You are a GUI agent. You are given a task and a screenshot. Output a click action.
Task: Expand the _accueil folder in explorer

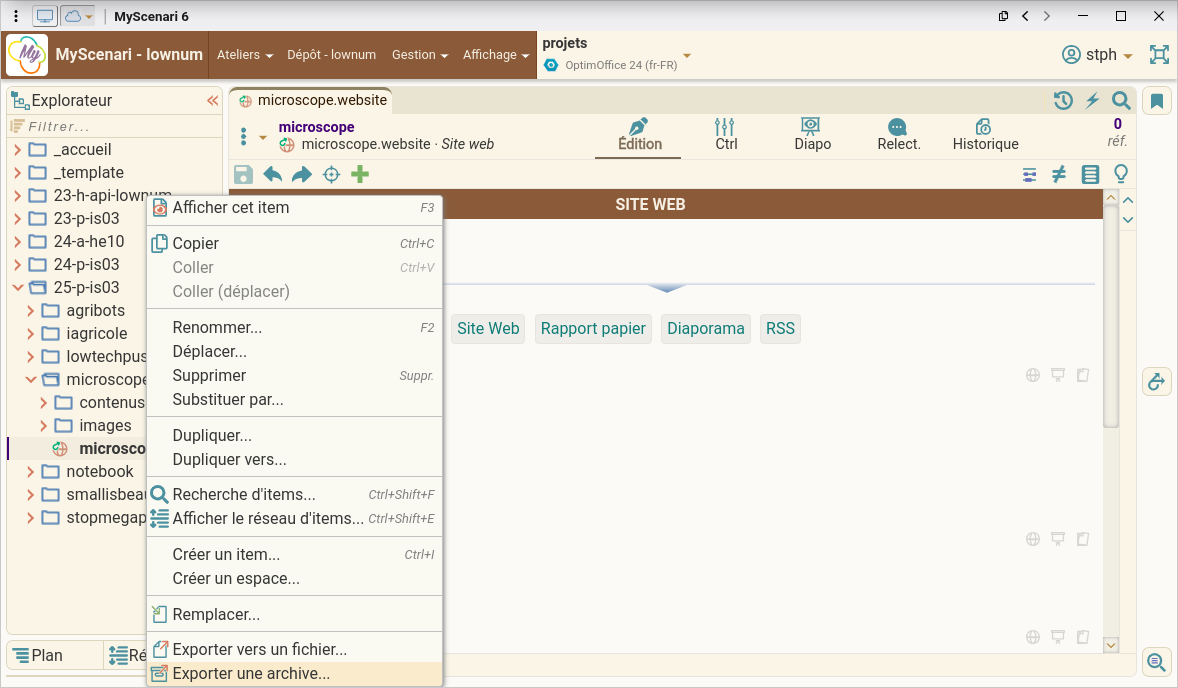tap(17, 150)
